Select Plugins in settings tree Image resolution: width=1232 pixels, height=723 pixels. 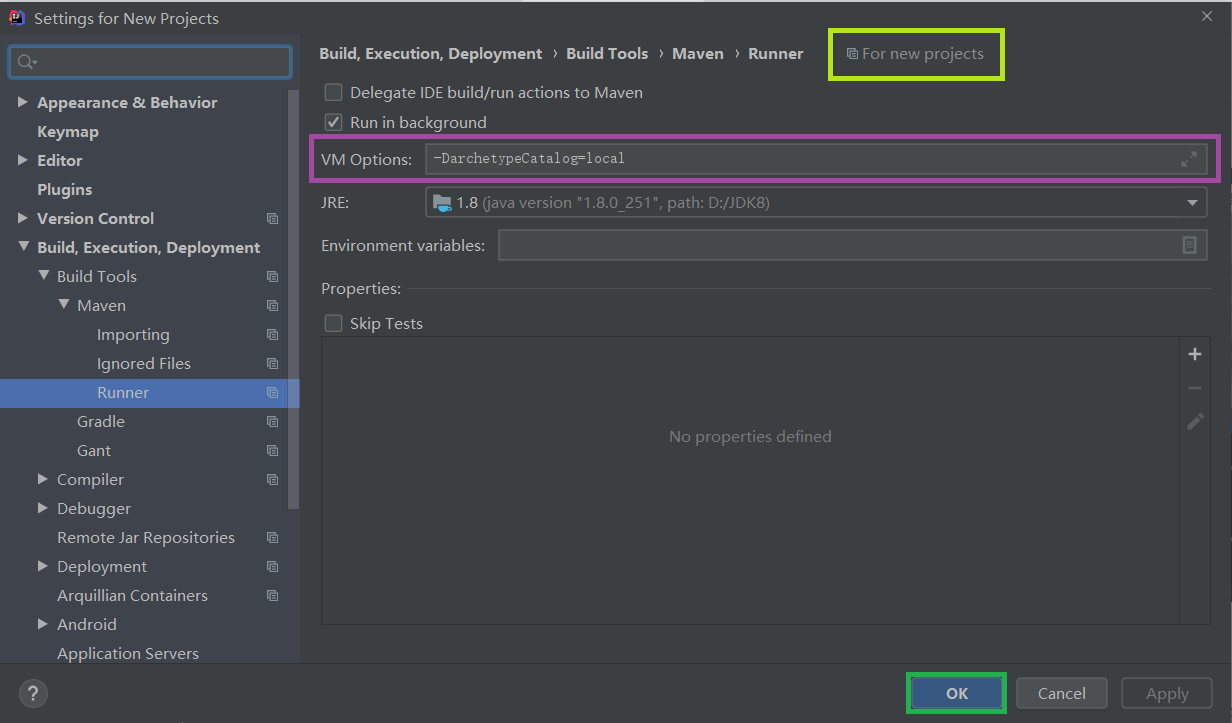tap(65, 189)
